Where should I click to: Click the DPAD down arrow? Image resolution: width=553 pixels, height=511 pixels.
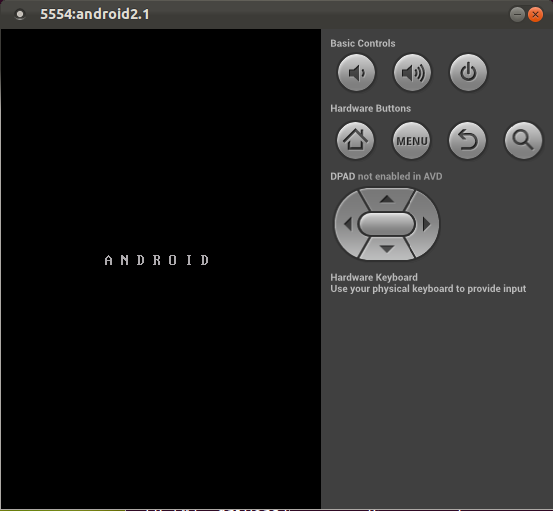tap(387, 249)
